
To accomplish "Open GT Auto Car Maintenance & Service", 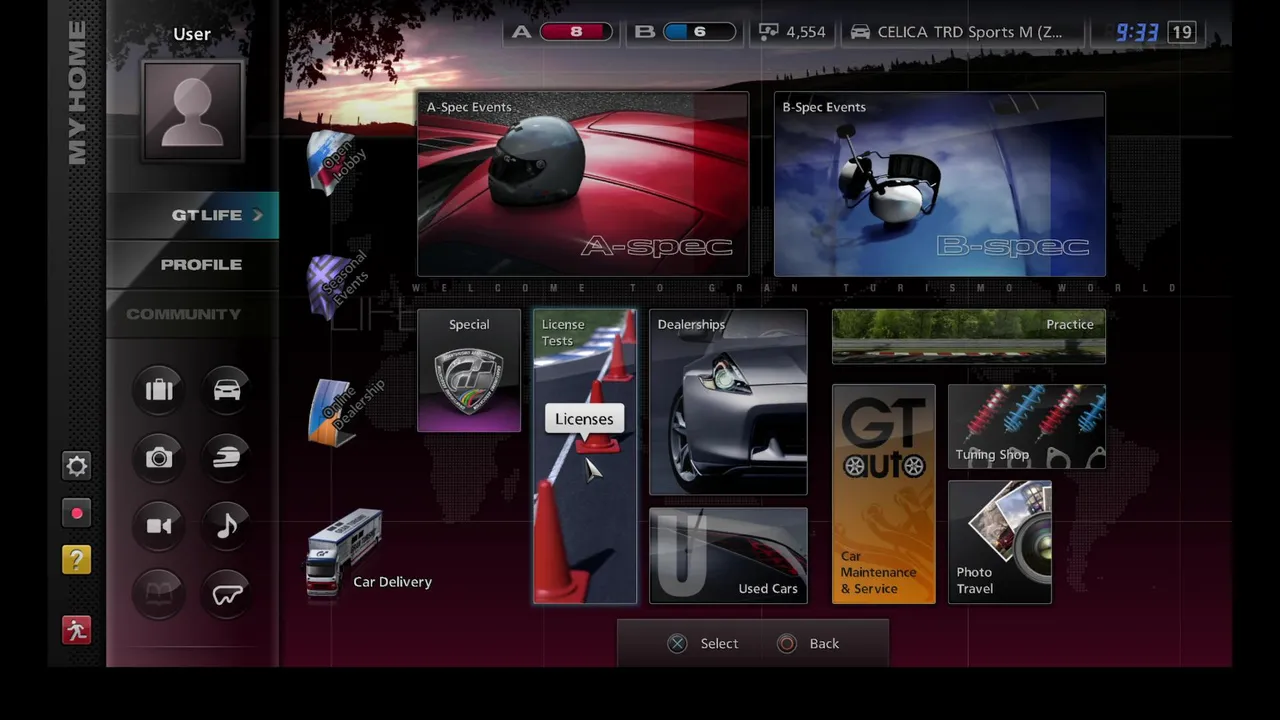I will coord(884,494).
